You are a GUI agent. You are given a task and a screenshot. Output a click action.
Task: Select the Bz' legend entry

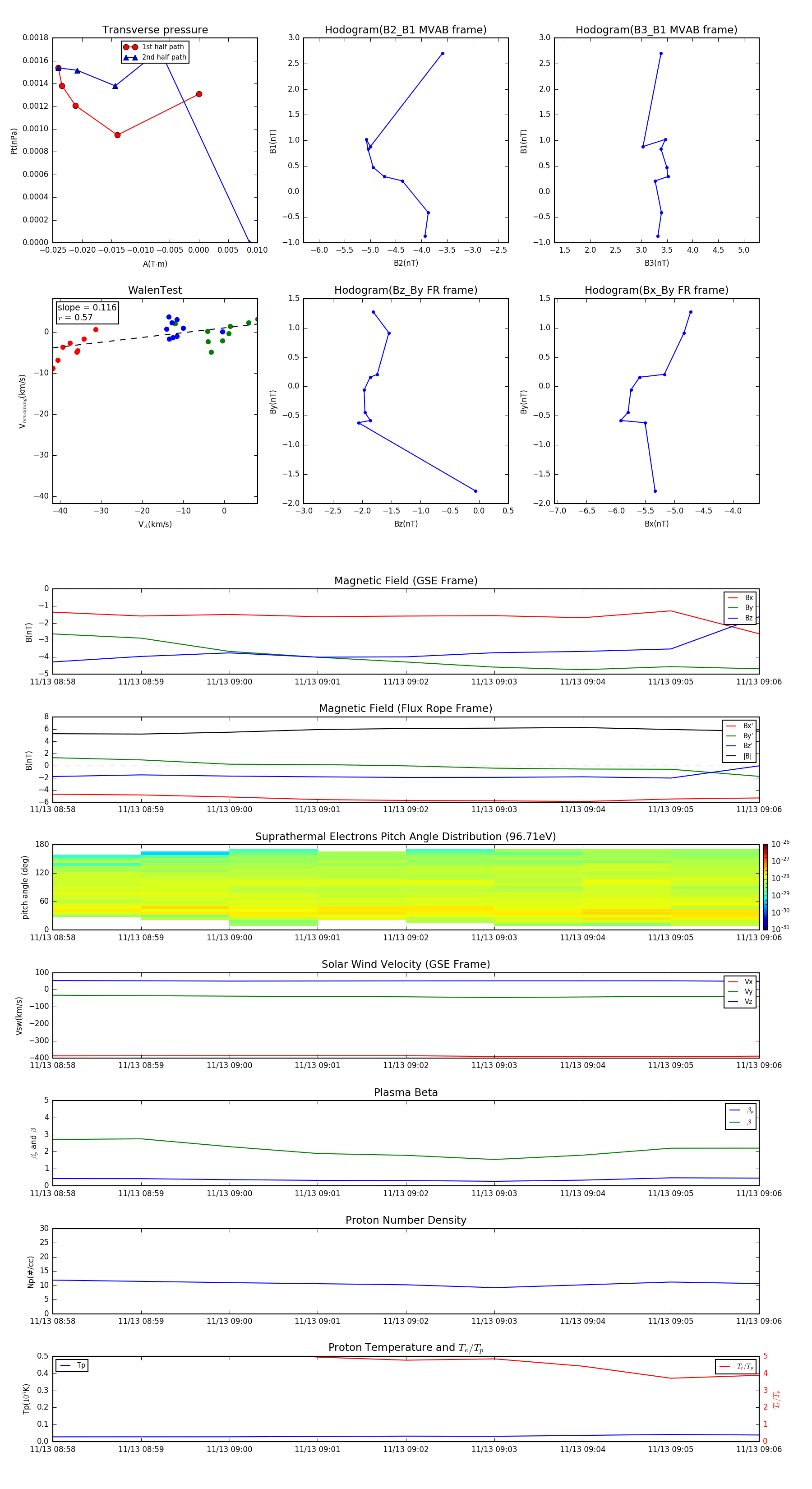(740, 746)
